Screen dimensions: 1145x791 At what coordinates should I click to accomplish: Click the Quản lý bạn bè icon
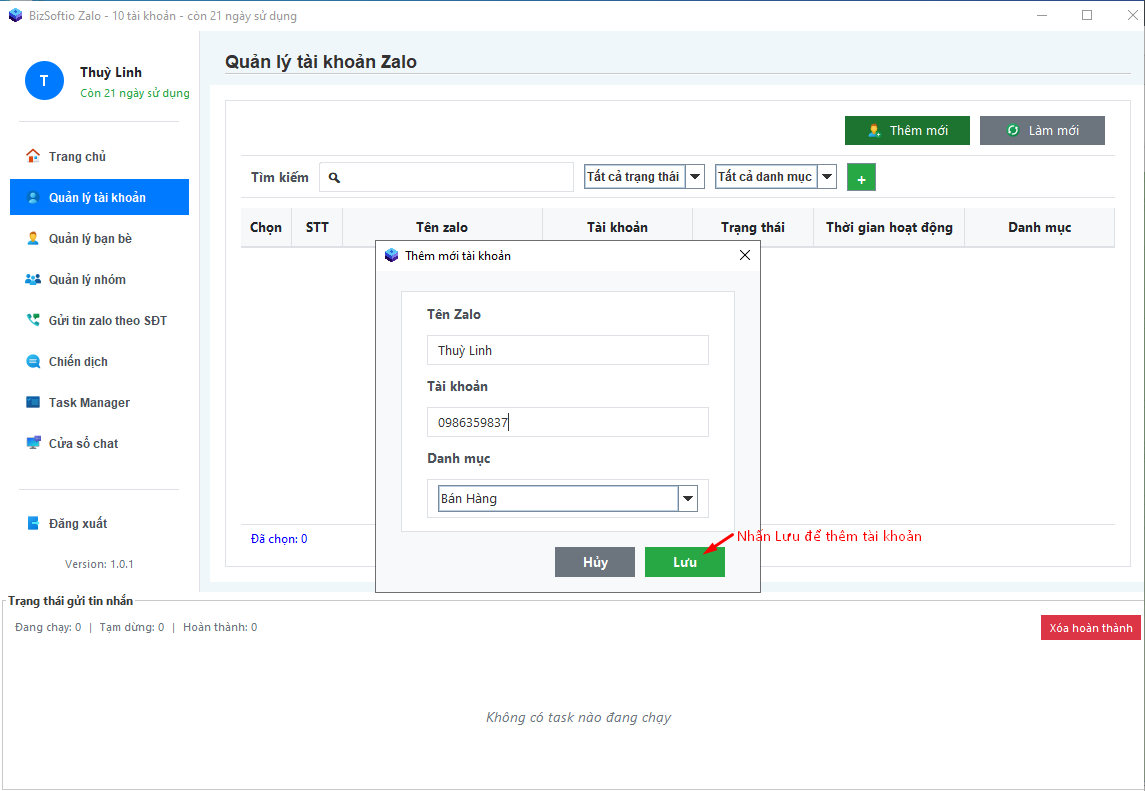[x=33, y=238]
